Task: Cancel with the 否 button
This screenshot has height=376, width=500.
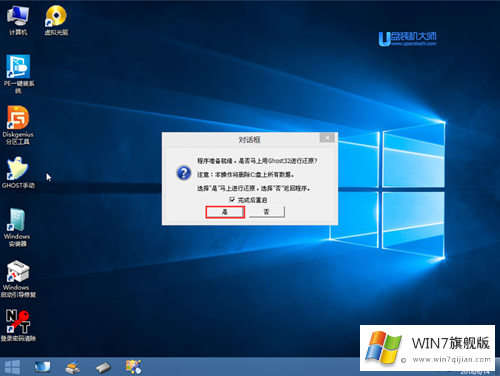Action: click(x=267, y=212)
